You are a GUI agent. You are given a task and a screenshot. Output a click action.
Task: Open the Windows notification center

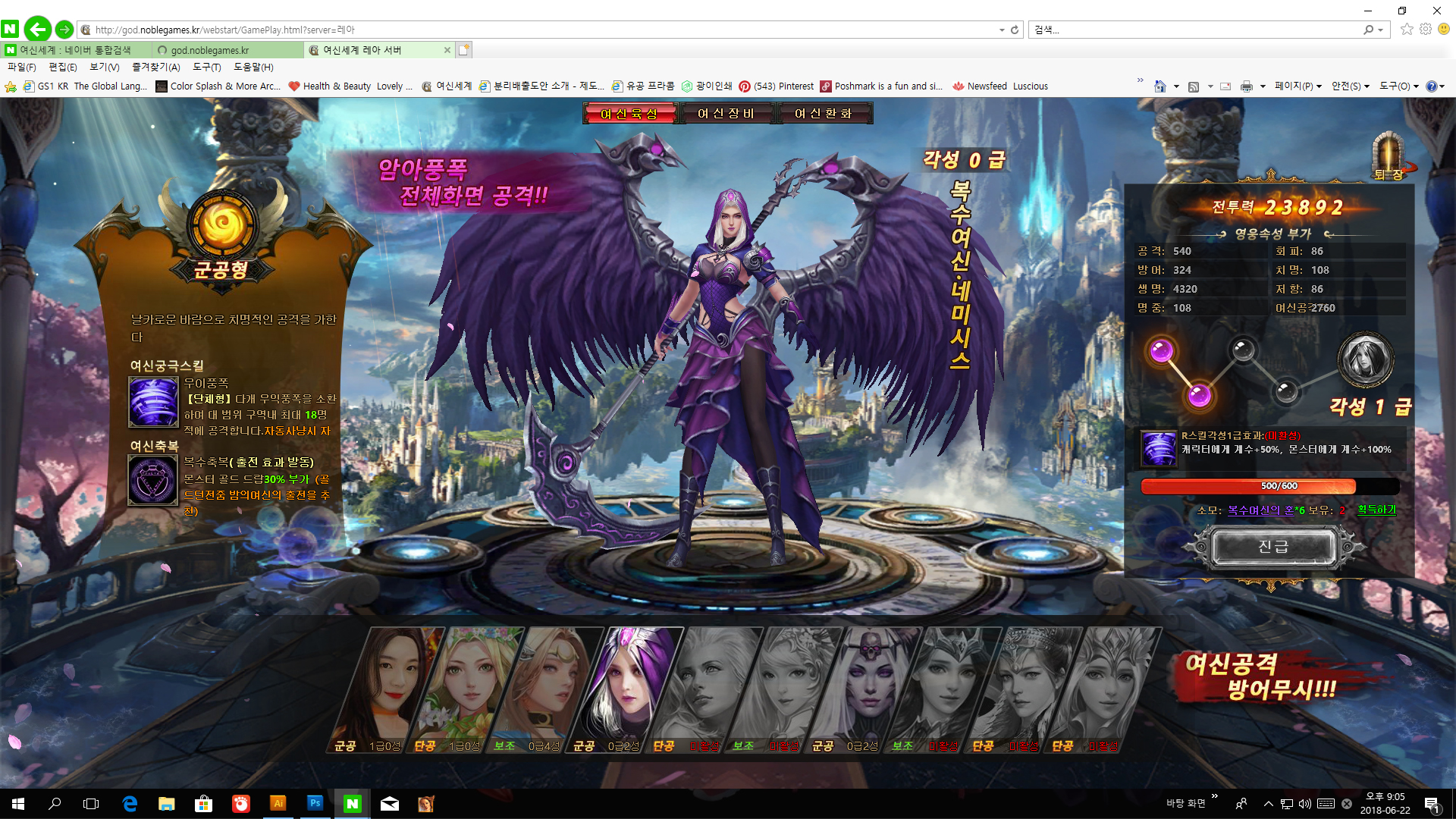[x=1432, y=804]
